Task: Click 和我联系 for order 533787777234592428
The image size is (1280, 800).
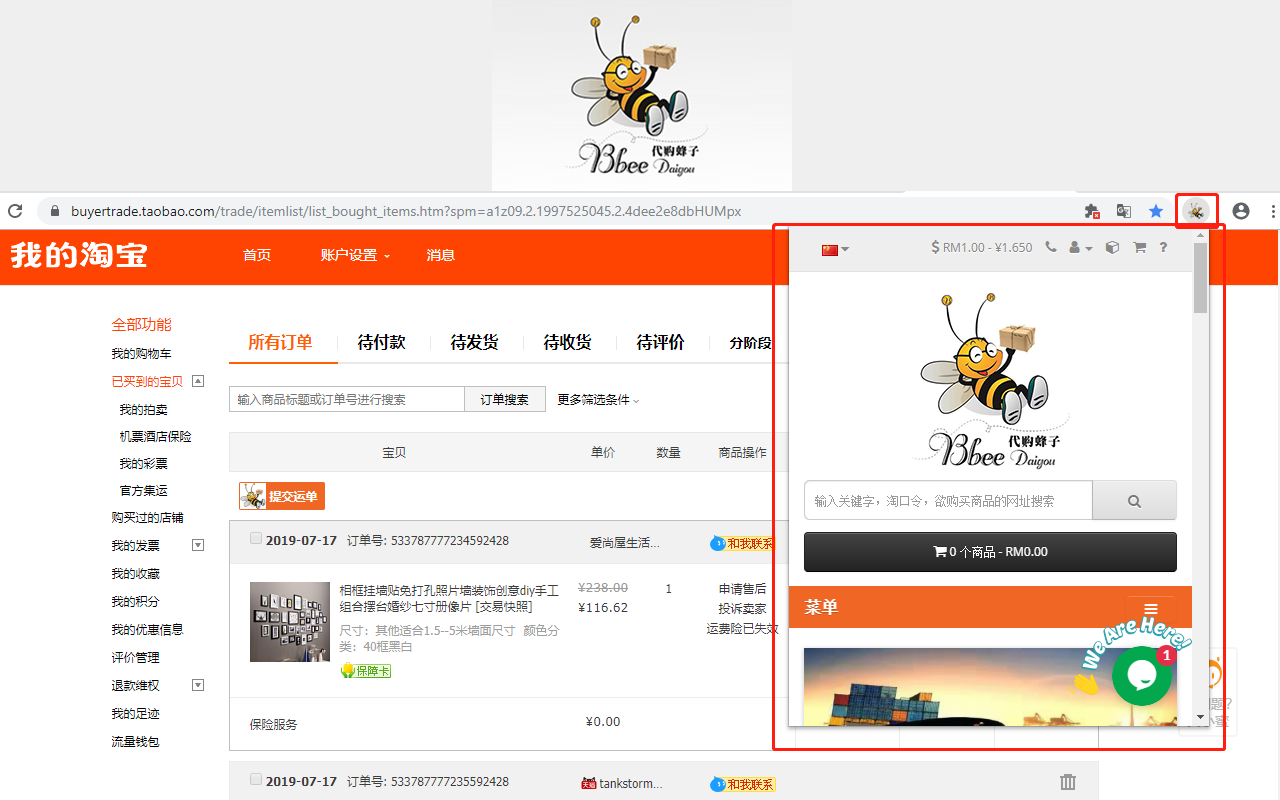Action: click(742, 543)
